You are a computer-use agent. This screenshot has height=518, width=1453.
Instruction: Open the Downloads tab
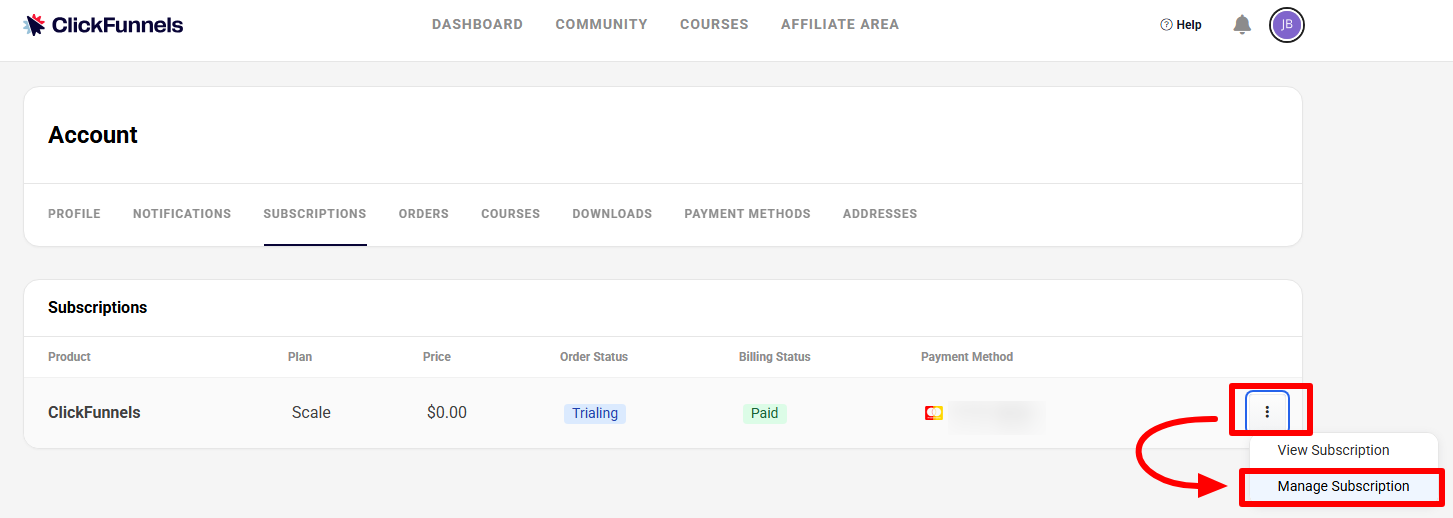click(x=612, y=214)
